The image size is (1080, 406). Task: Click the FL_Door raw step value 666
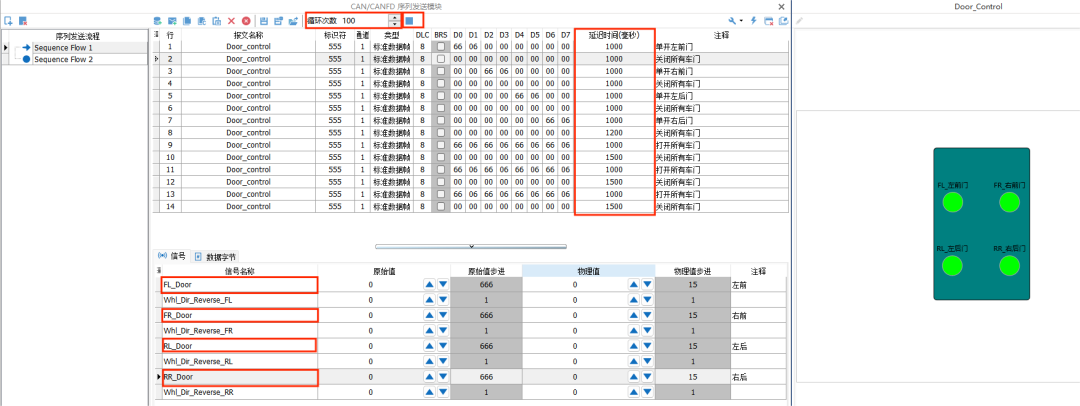486,284
